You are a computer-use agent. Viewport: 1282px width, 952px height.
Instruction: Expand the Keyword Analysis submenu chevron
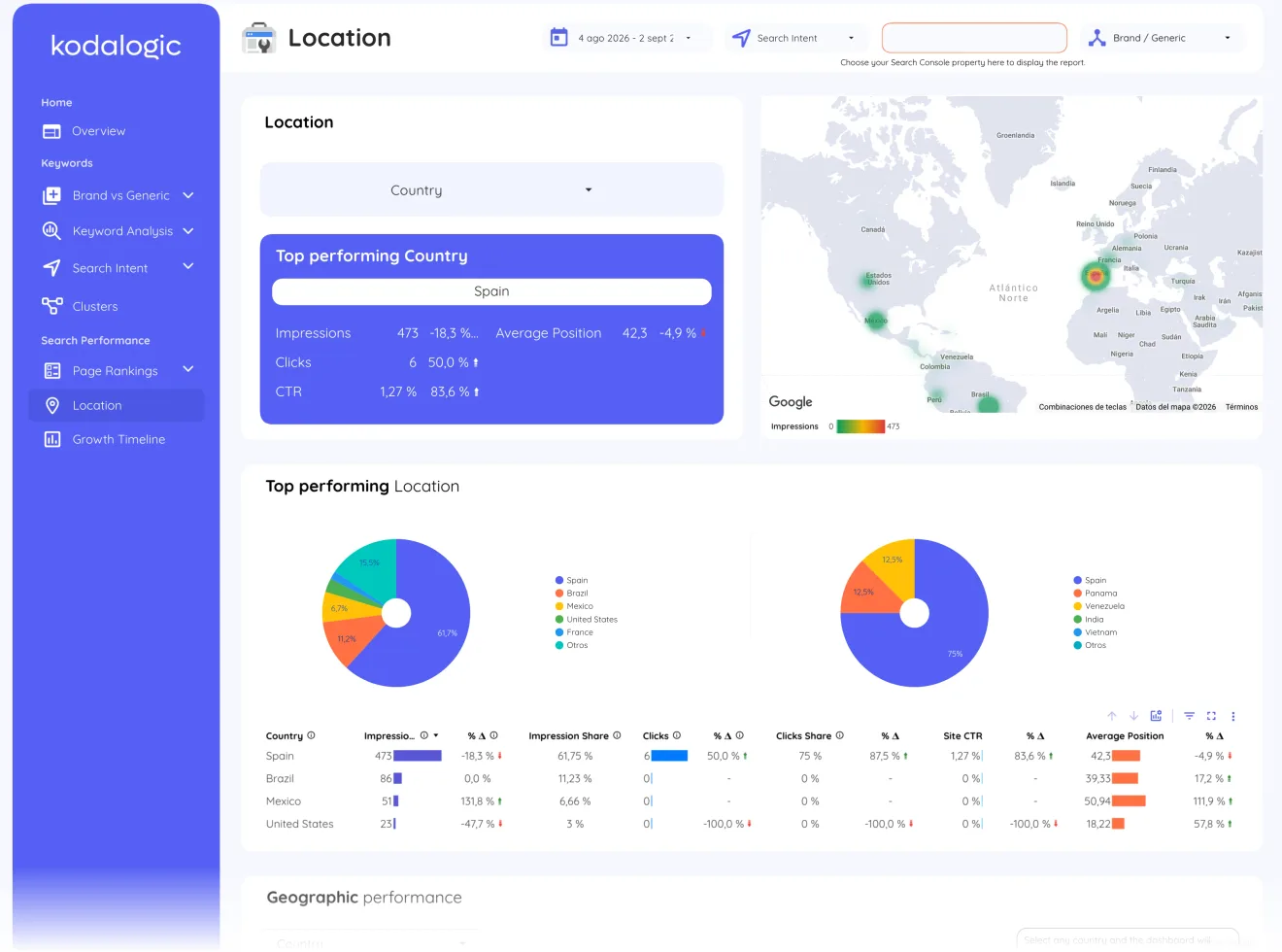pyautogui.click(x=188, y=231)
